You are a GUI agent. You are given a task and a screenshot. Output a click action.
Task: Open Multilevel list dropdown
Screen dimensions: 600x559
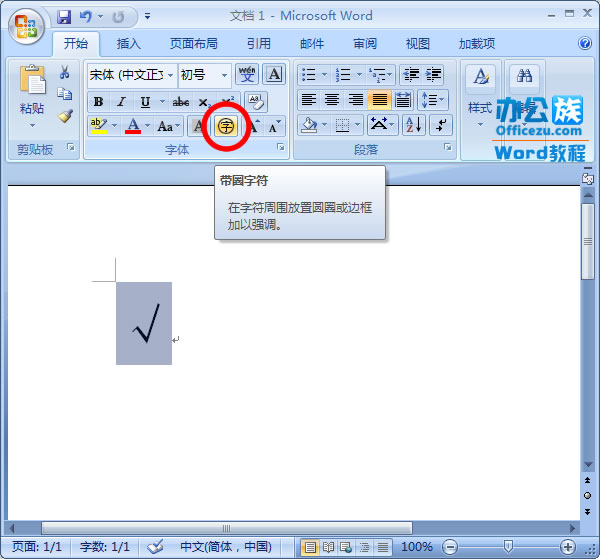389,74
